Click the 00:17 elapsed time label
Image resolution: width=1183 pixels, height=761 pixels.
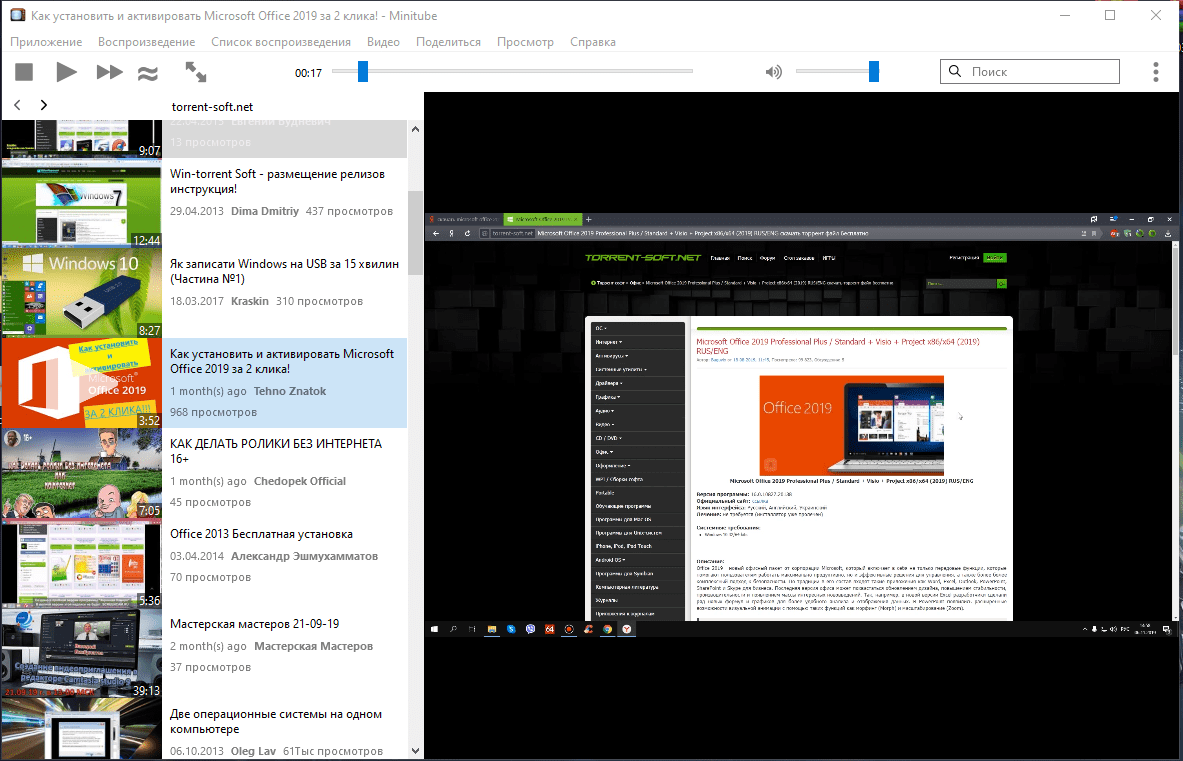coord(308,73)
